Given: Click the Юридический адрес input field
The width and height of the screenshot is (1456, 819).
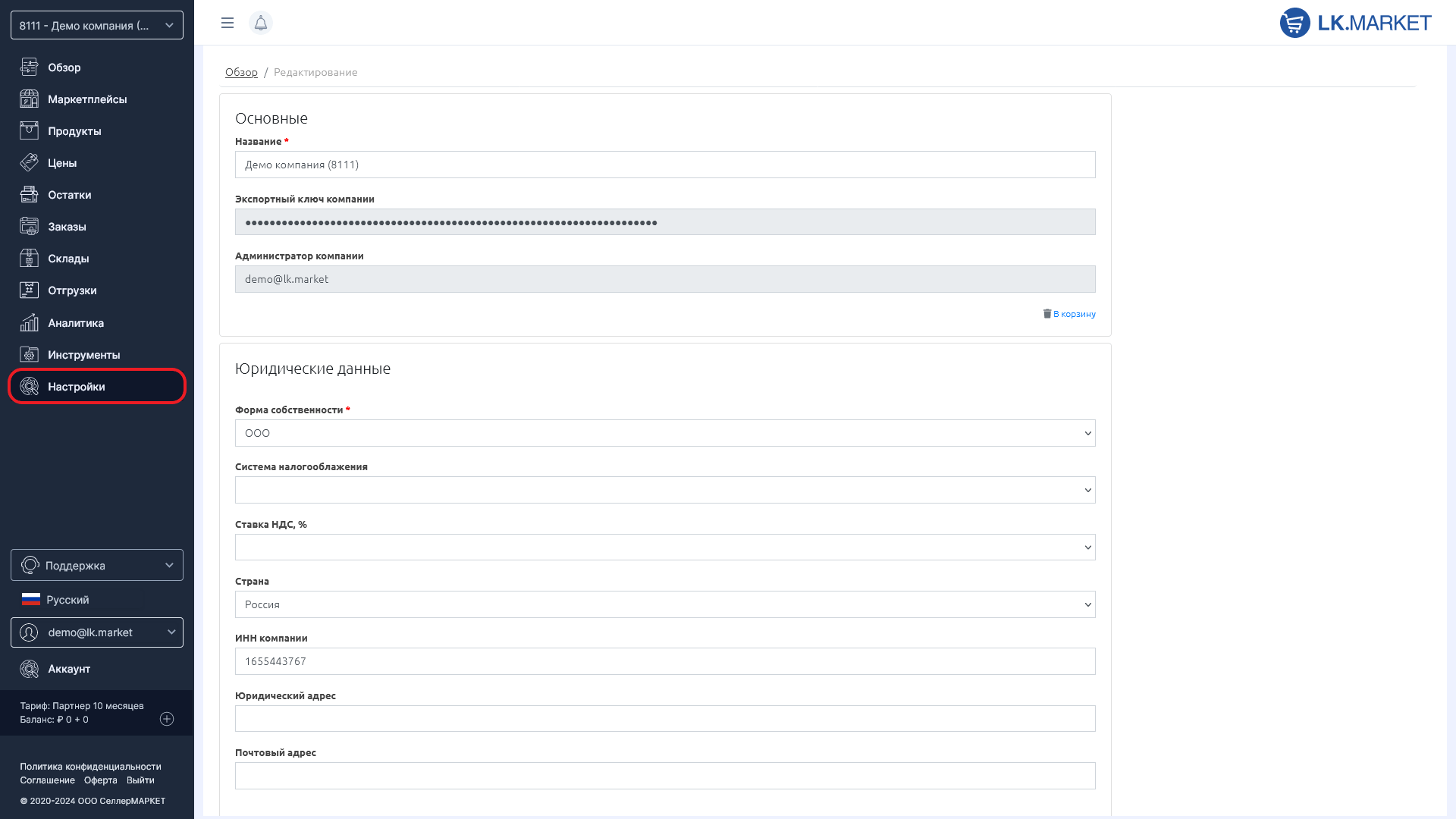Looking at the screenshot, I should (x=664, y=719).
